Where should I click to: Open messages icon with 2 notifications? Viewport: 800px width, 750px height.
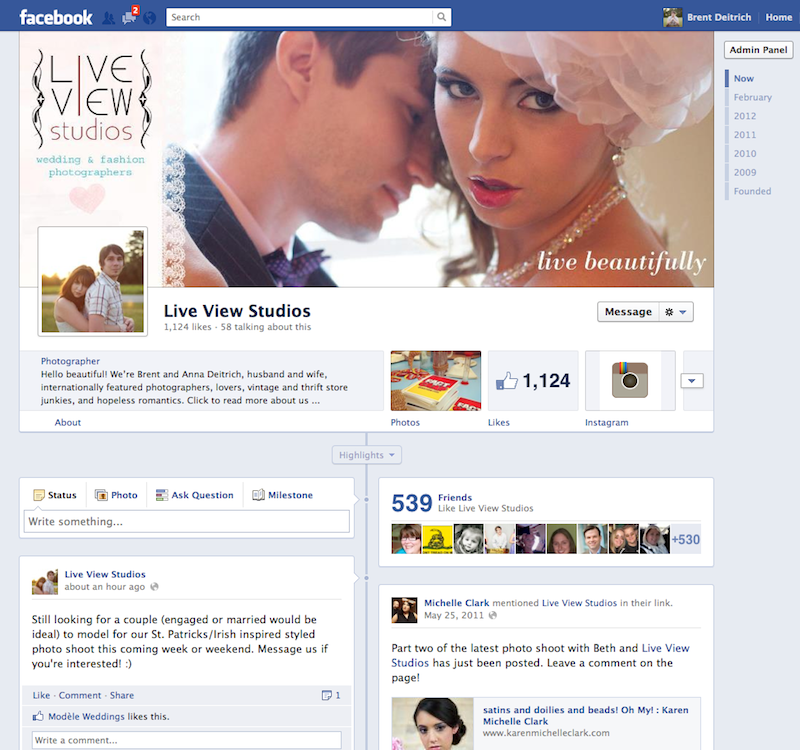click(x=130, y=16)
